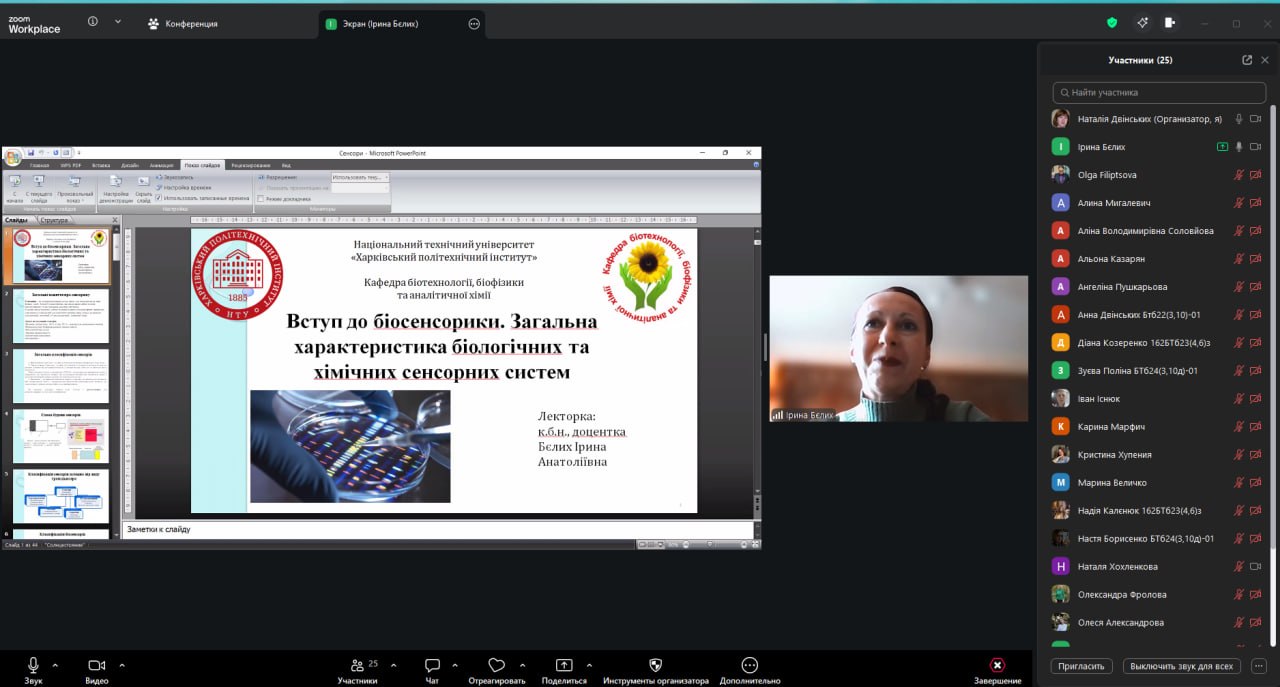Click muted mic icon of Olga Filiptsova
This screenshot has width=1280, height=687.
point(1239,175)
